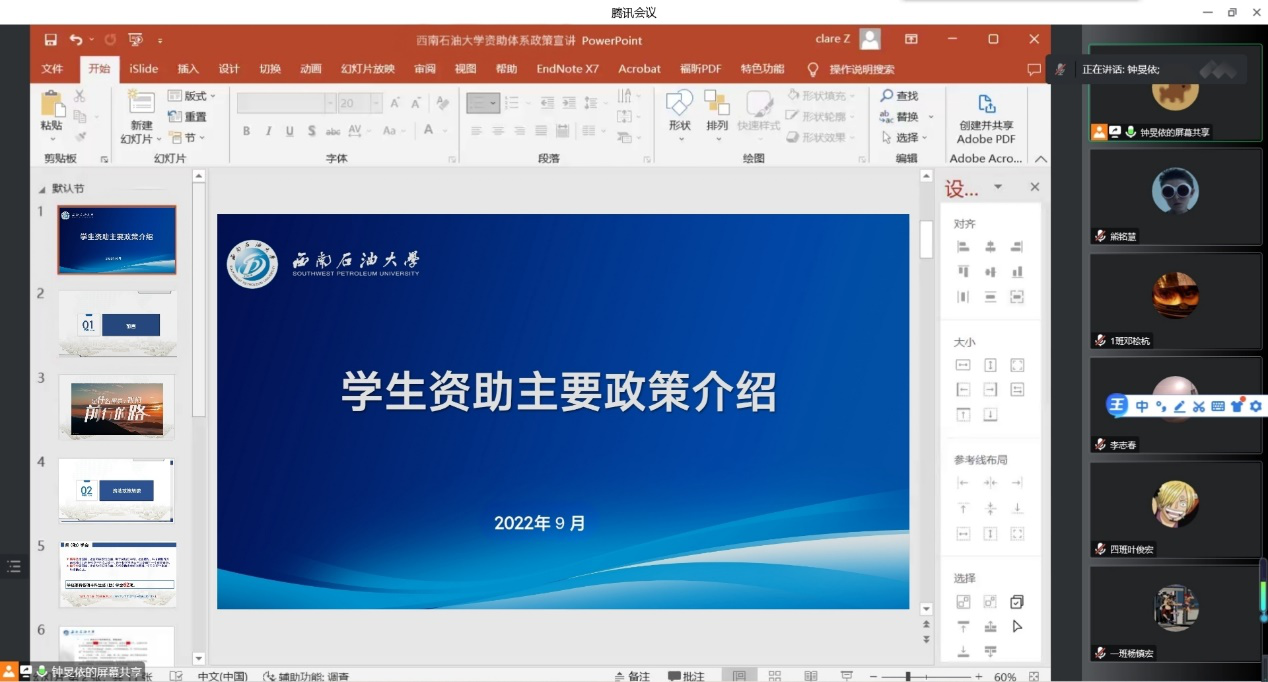Click the align left paragraph icon
This screenshot has width=1268, height=682.
477,131
